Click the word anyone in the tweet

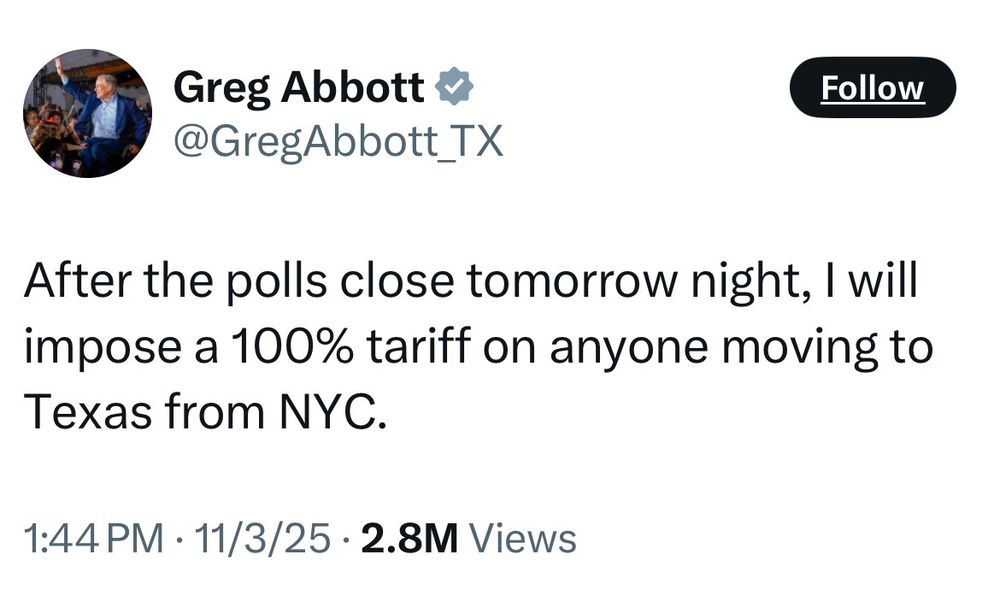click(628, 350)
